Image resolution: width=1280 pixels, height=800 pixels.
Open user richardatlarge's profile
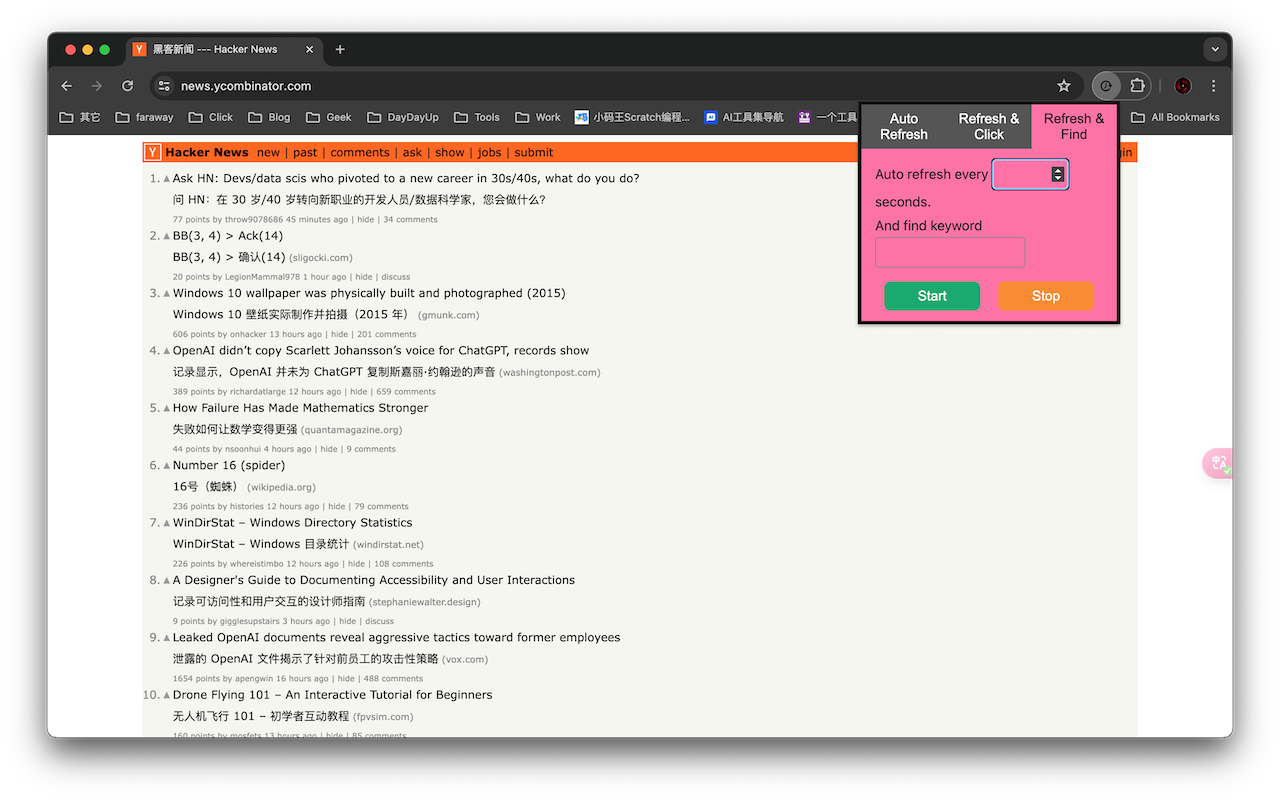coord(257,392)
